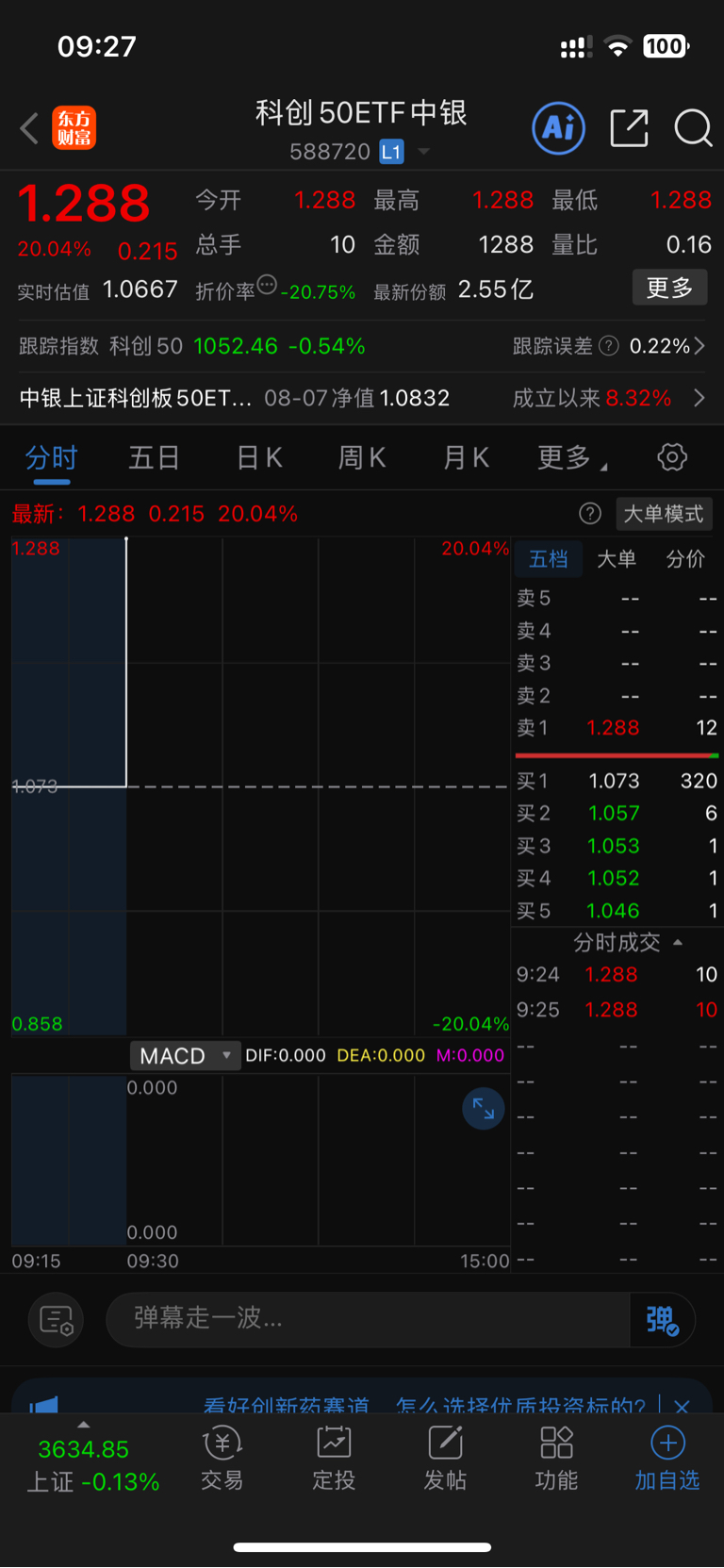Tap the buy-sell ratio bar
Viewport: 724px width, 1568px height.
[617, 755]
